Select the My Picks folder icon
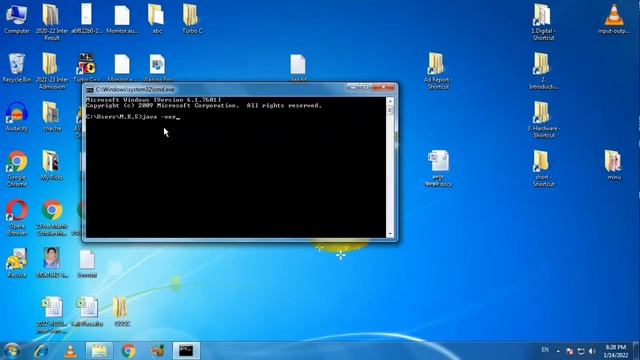This screenshot has height=360, width=640. [x=51, y=165]
